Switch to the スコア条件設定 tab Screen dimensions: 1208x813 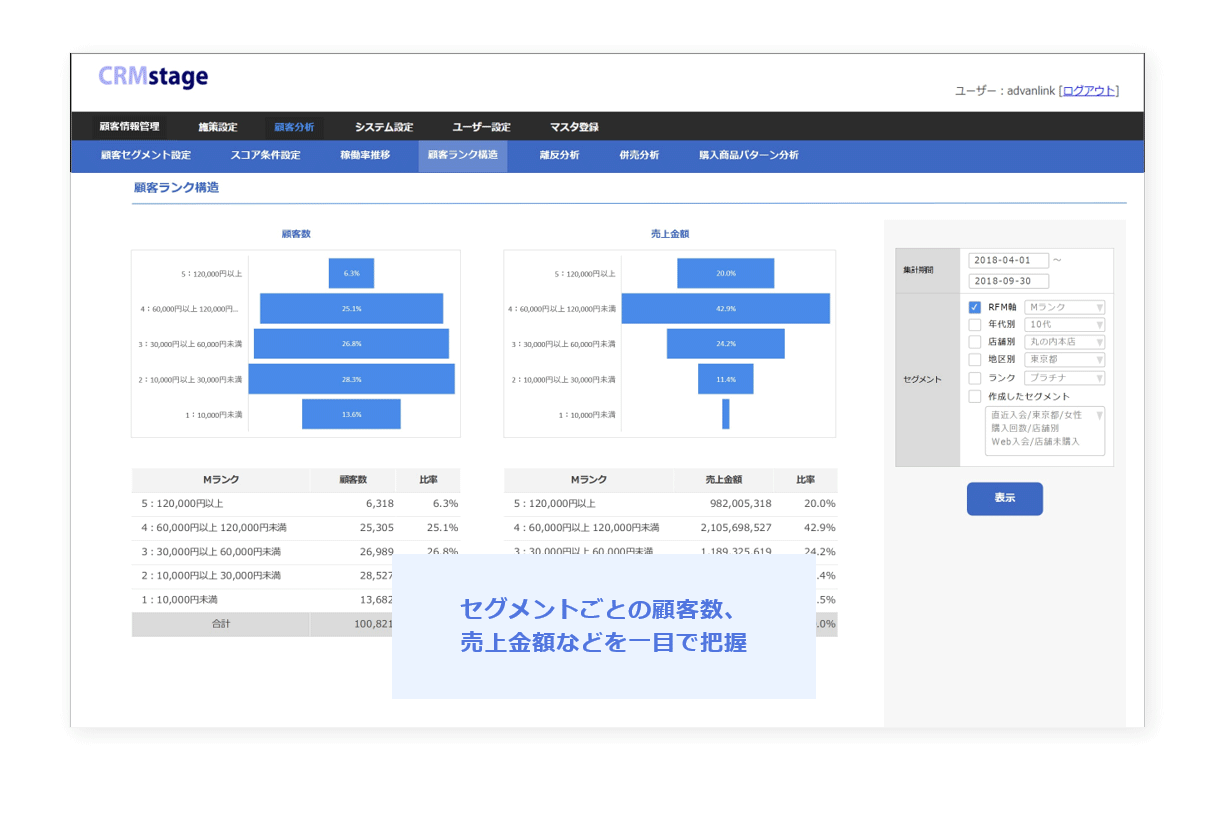coord(267,156)
